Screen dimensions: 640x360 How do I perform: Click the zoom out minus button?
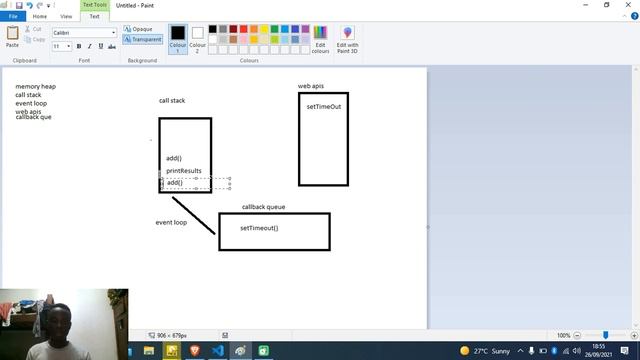tap(577, 336)
